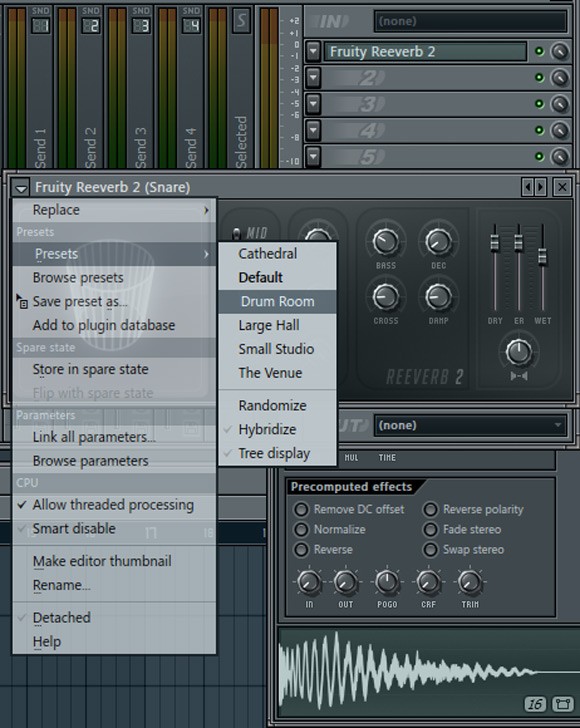Click the mix level knob for effect slot 5
580x728 pixels.
point(560,156)
